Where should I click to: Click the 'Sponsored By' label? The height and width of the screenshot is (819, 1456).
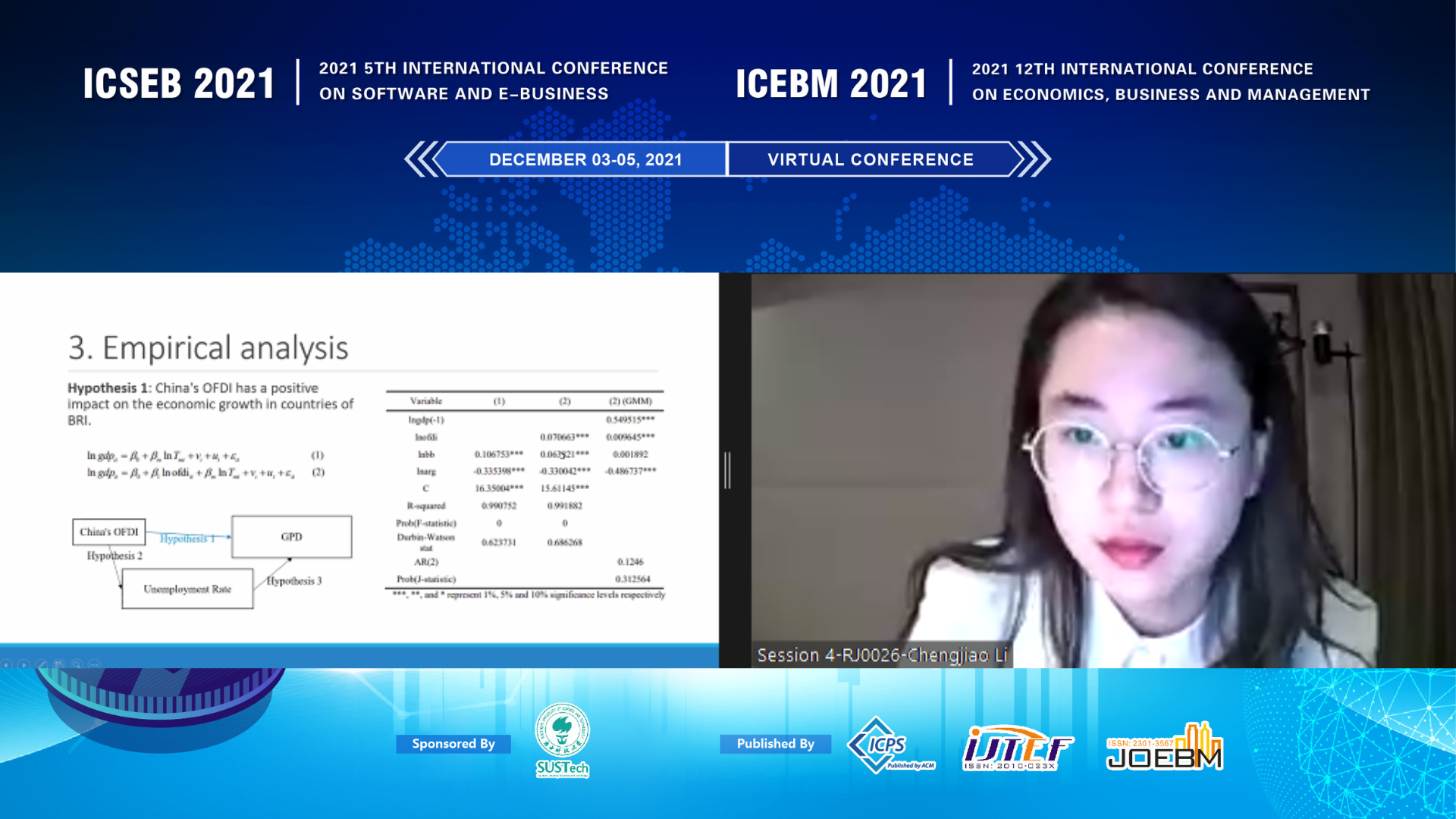[x=453, y=744]
